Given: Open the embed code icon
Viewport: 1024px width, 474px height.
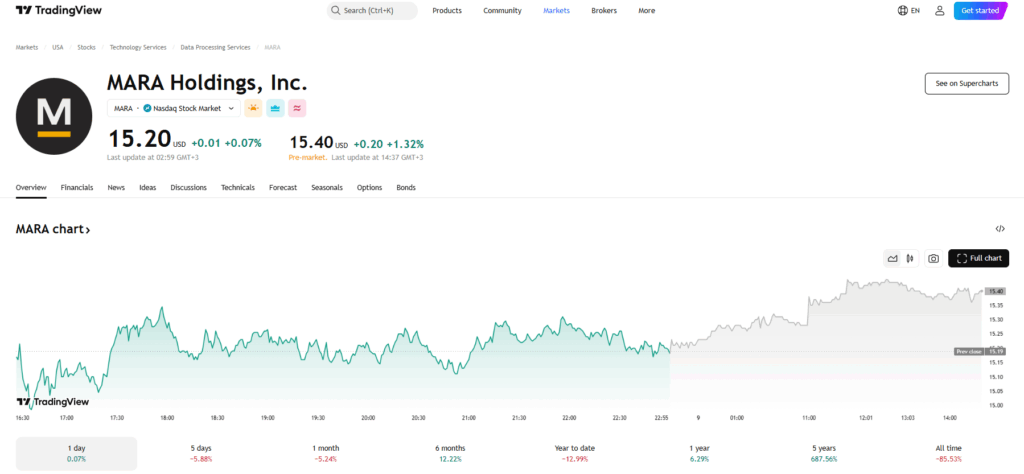Looking at the screenshot, I should [1000, 229].
